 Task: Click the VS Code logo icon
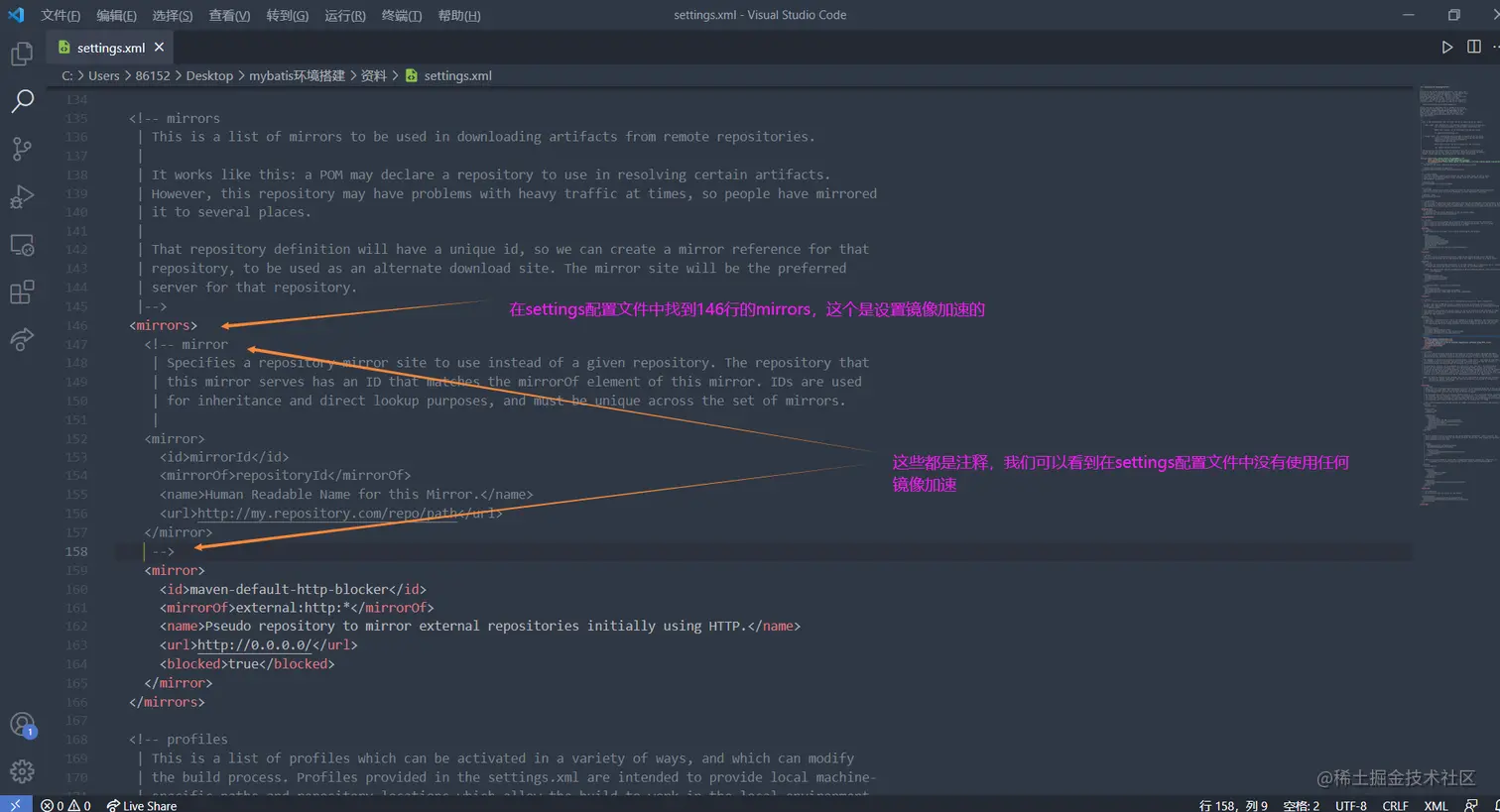click(x=16, y=15)
